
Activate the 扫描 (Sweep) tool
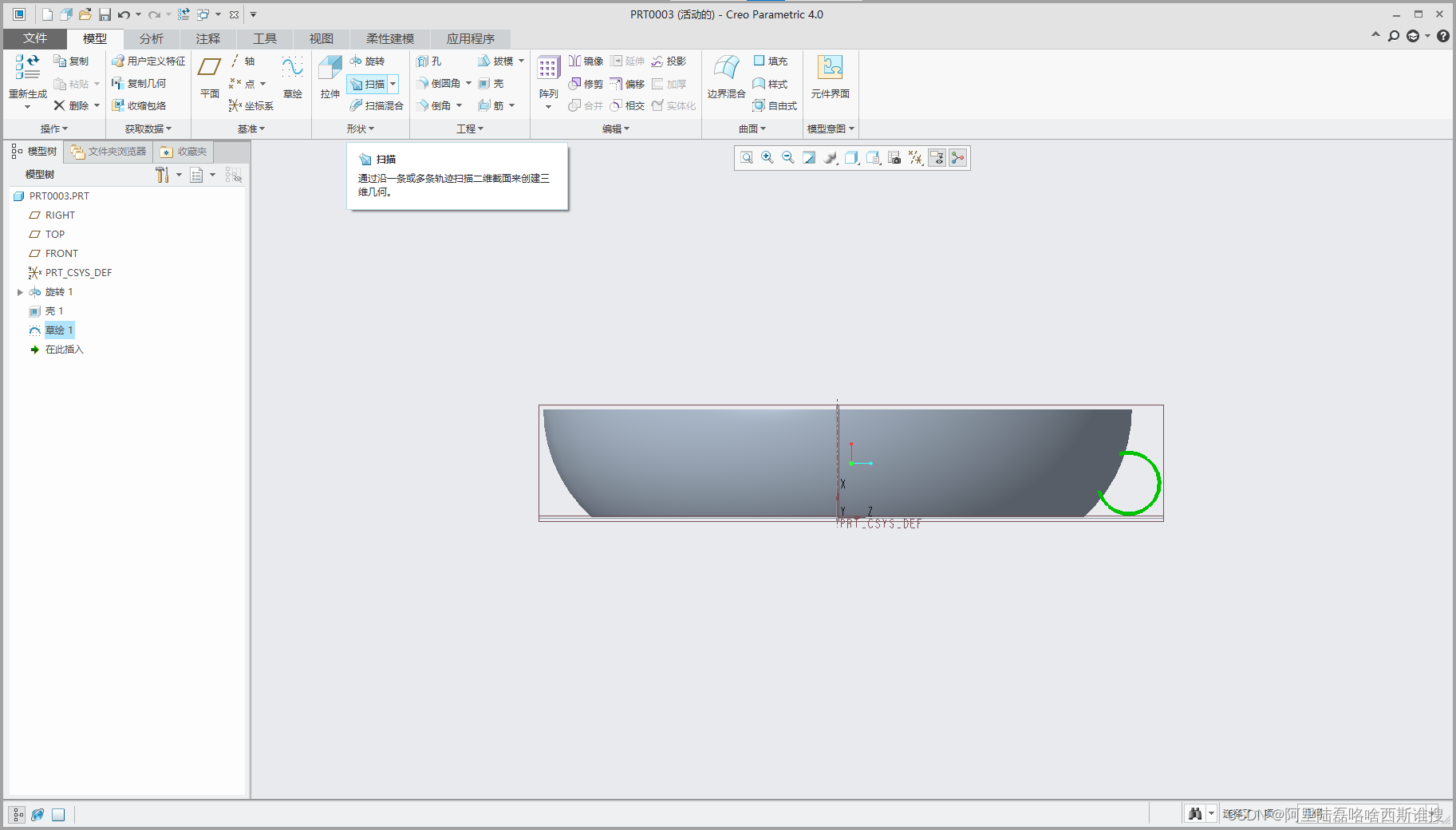point(367,84)
